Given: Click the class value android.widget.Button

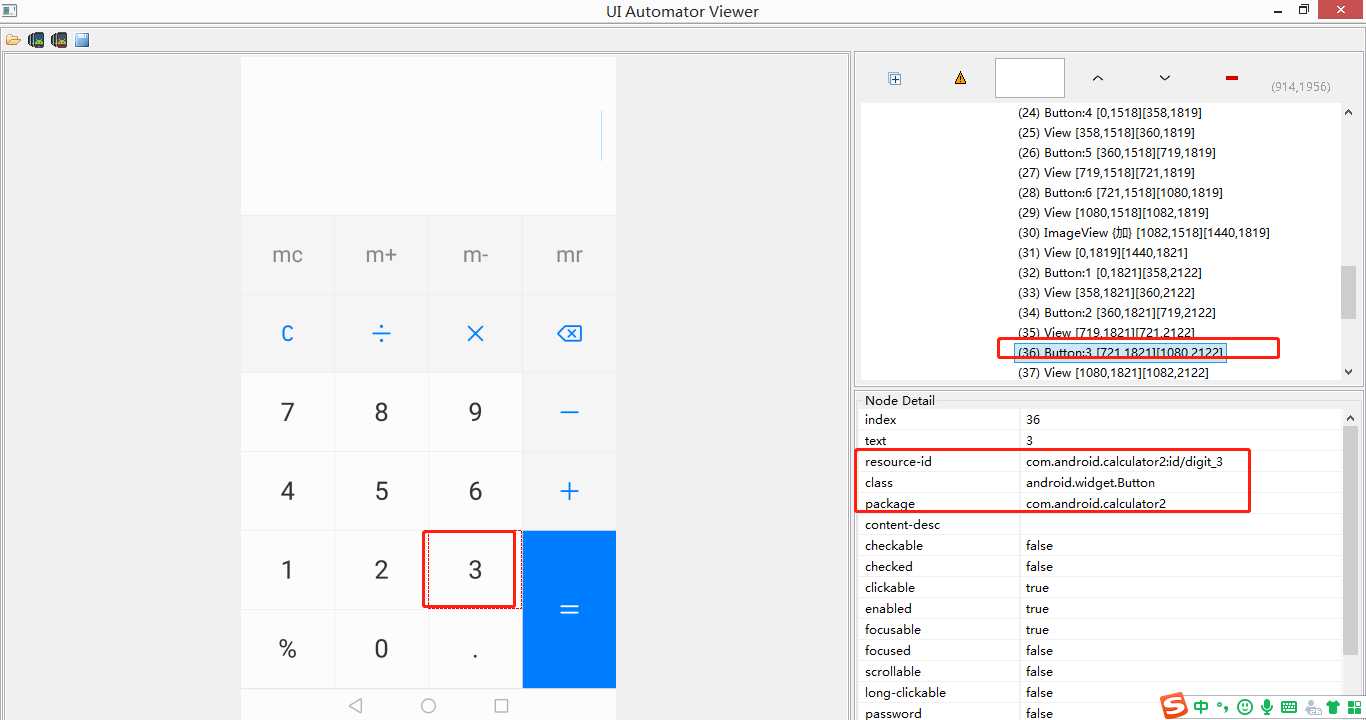Looking at the screenshot, I should click(x=1090, y=483).
